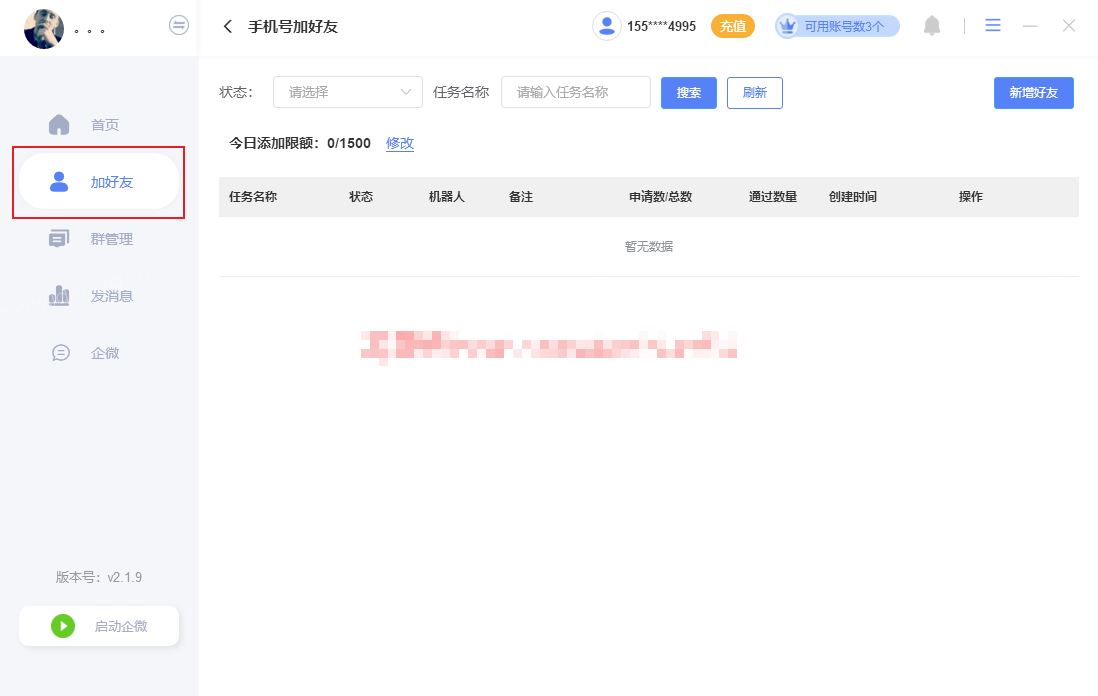Click the 首页 home icon

(59, 125)
